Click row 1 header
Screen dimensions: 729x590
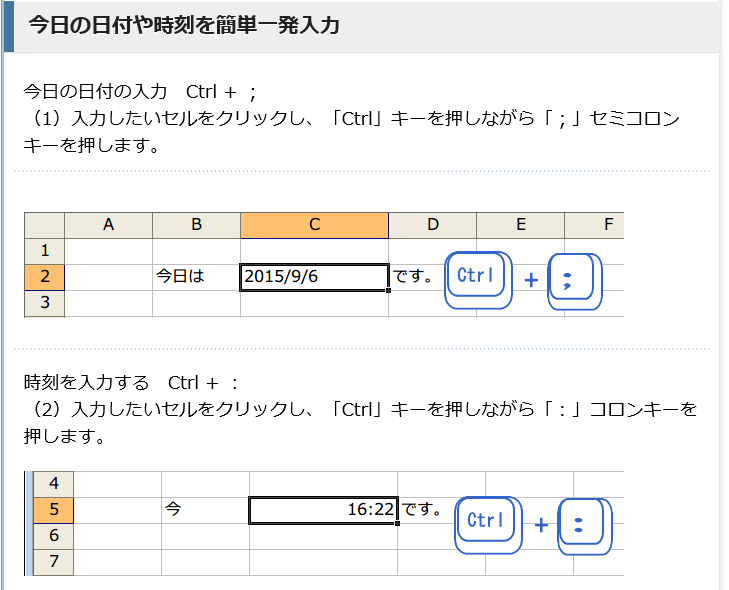[x=44, y=250]
